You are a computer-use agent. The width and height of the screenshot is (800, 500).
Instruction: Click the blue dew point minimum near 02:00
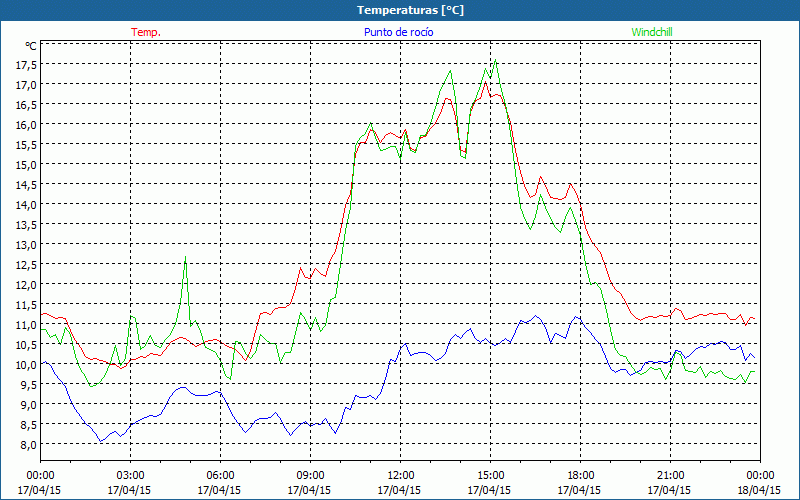101,441
